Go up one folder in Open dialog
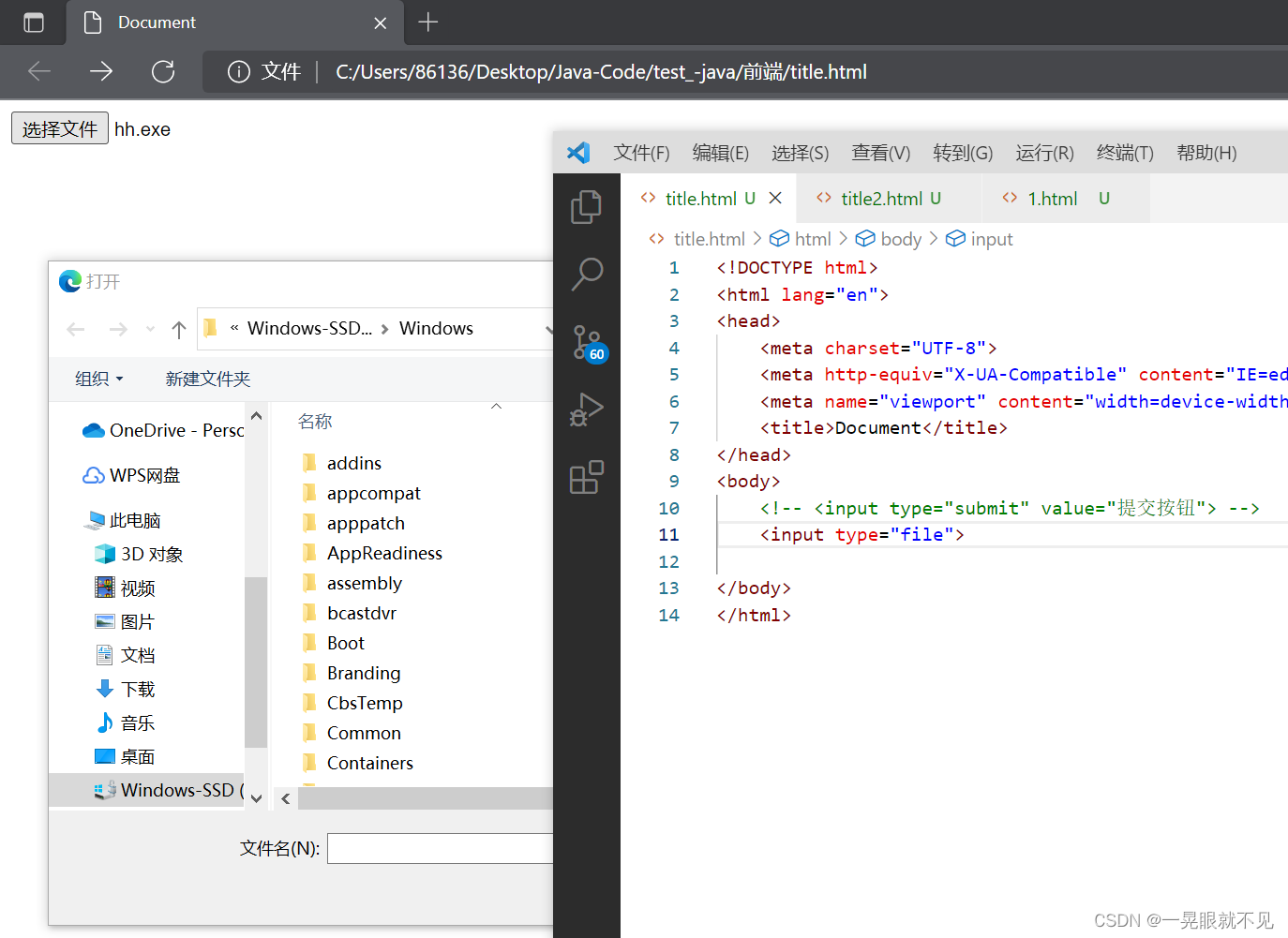 coord(179,329)
